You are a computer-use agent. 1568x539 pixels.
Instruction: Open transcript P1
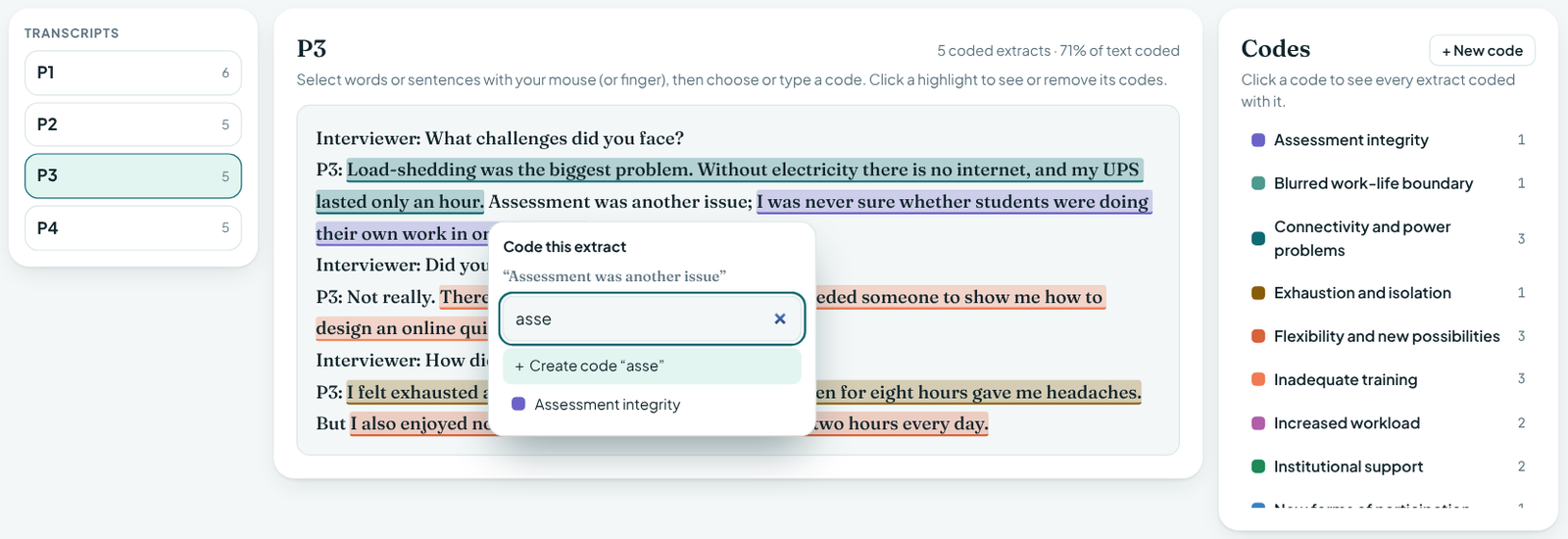tap(133, 73)
